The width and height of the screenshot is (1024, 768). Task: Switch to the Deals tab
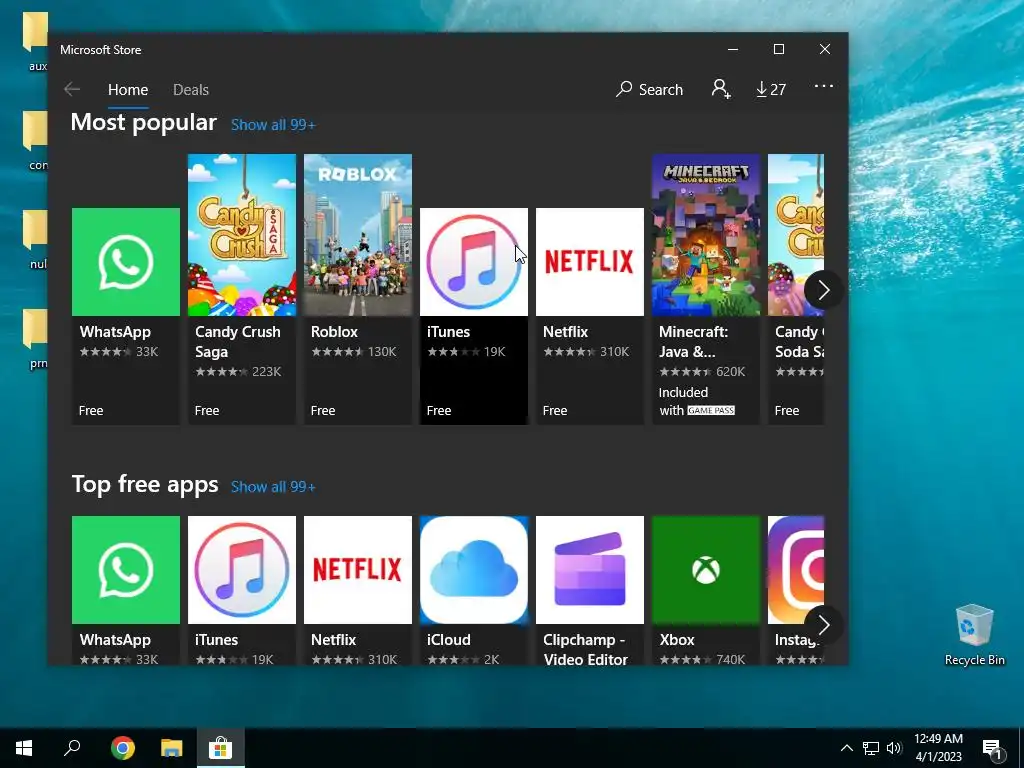[x=191, y=89]
